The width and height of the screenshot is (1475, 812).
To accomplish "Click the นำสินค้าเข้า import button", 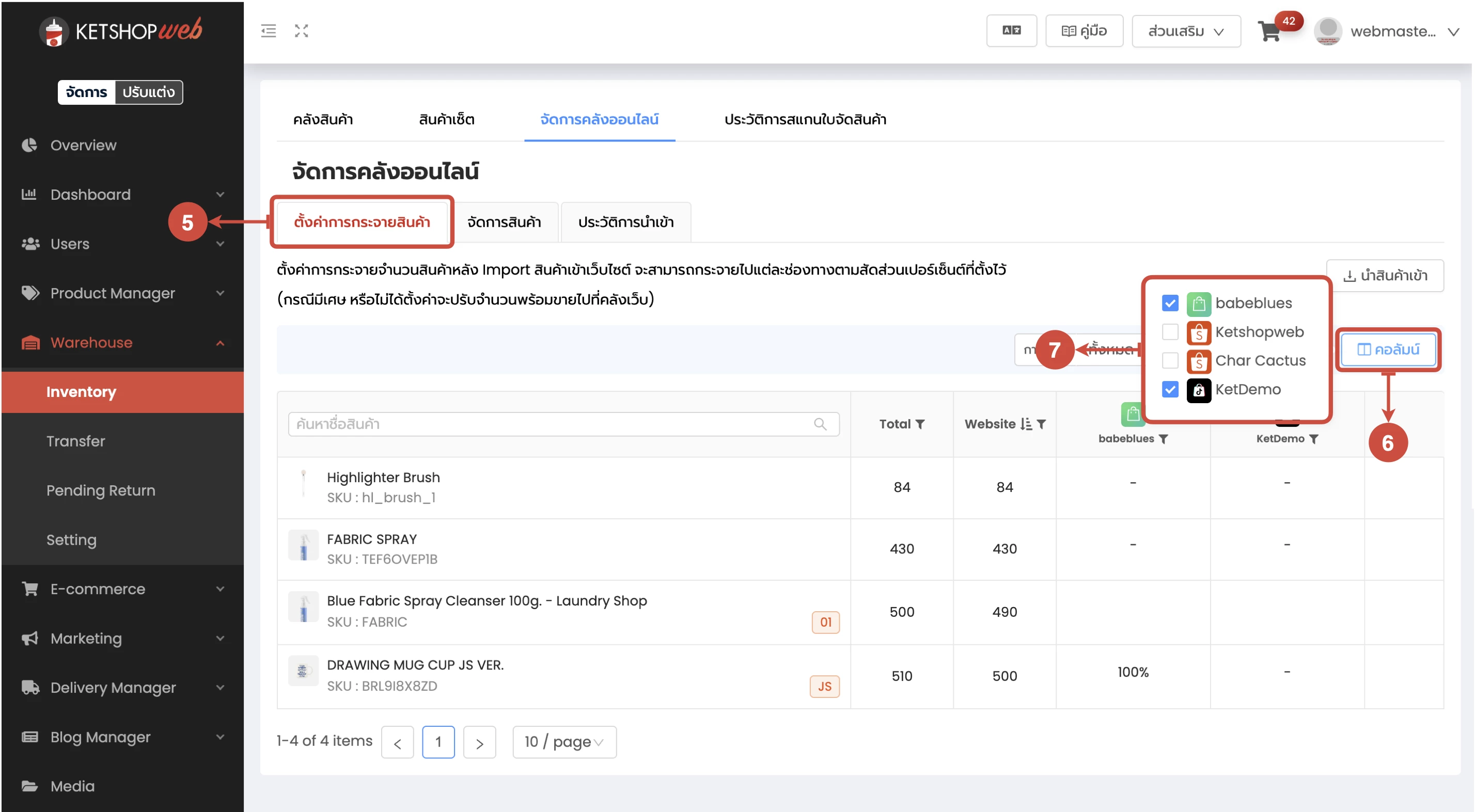I will [1385, 276].
